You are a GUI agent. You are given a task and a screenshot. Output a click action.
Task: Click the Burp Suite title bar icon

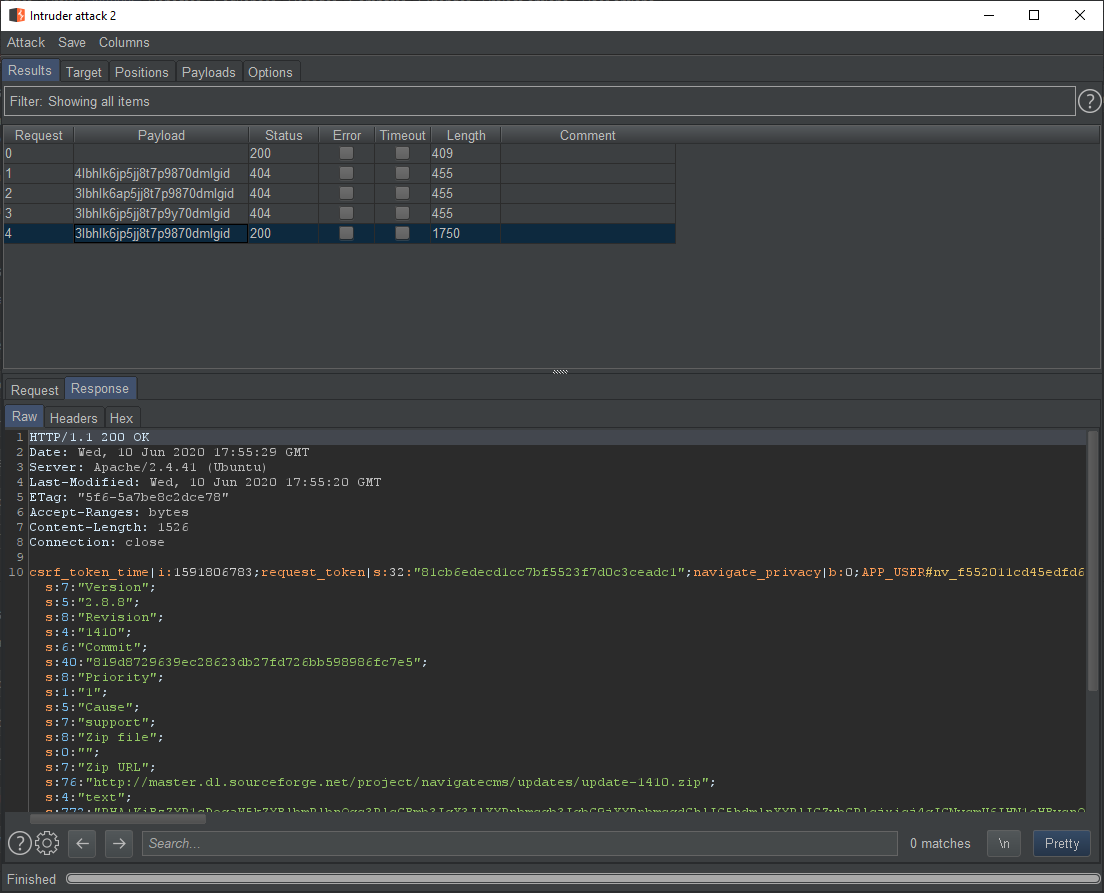[x=16, y=15]
